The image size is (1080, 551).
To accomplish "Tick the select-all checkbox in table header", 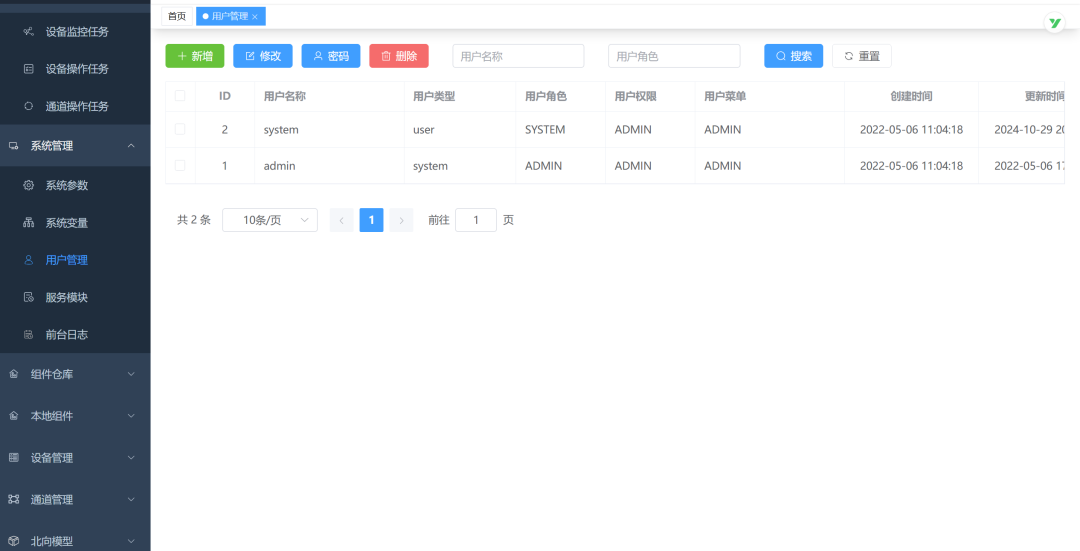I will [180, 96].
